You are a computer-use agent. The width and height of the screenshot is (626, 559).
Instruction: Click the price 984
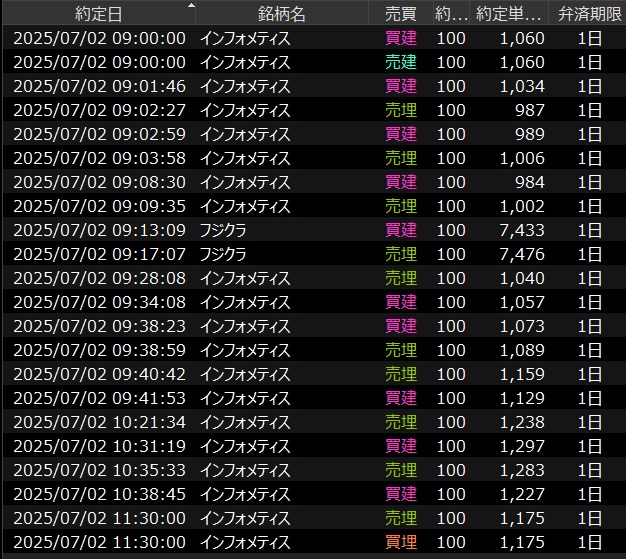click(x=530, y=182)
